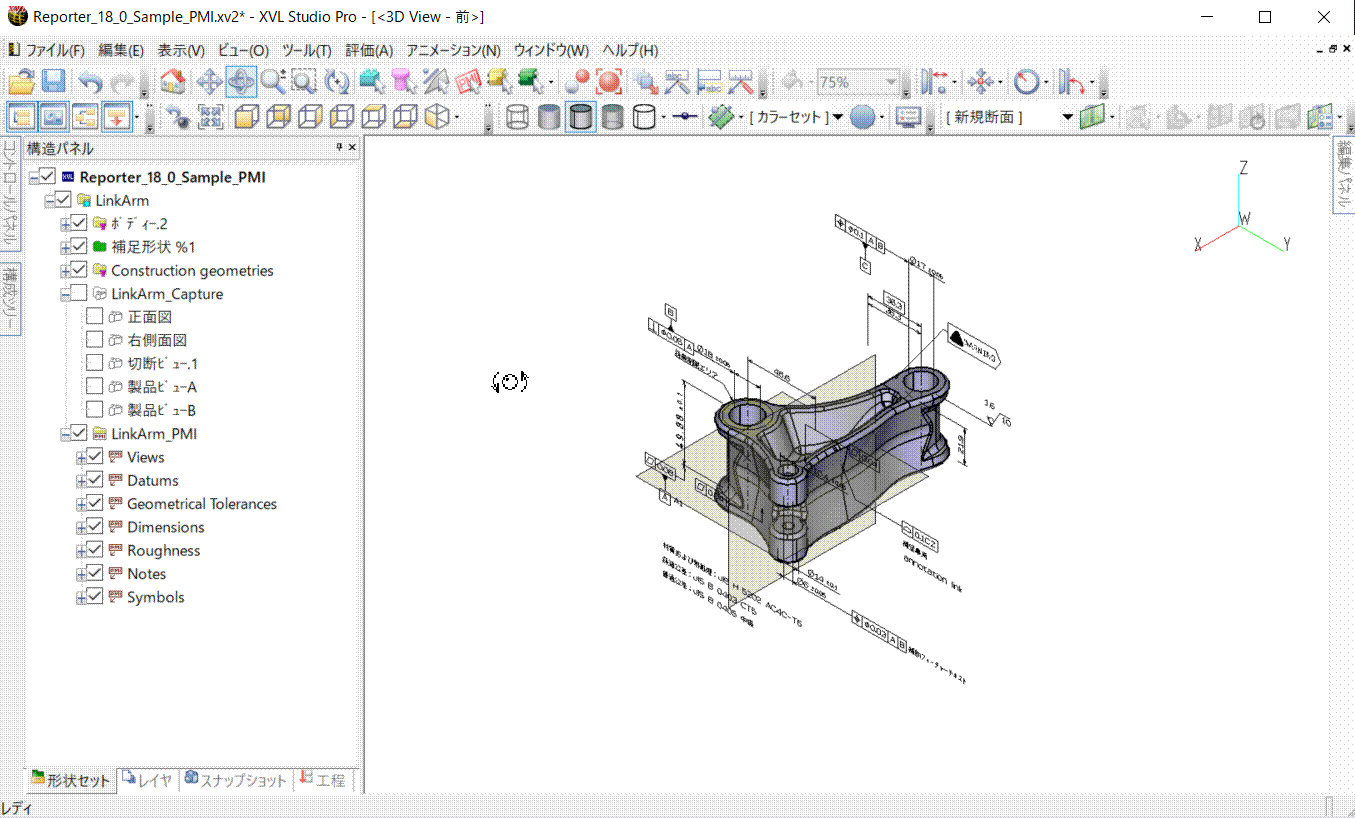
Task: Close the 構造パネル panel
Action: pos(352,148)
